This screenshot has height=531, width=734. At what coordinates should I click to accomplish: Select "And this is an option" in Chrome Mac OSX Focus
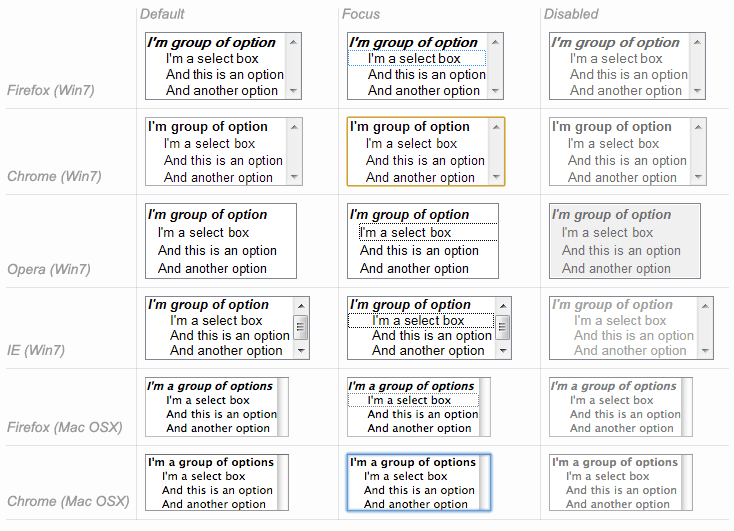point(419,491)
